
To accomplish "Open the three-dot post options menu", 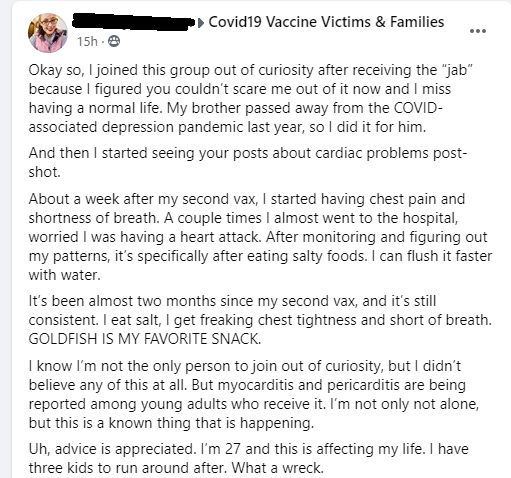I will (x=478, y=31).
